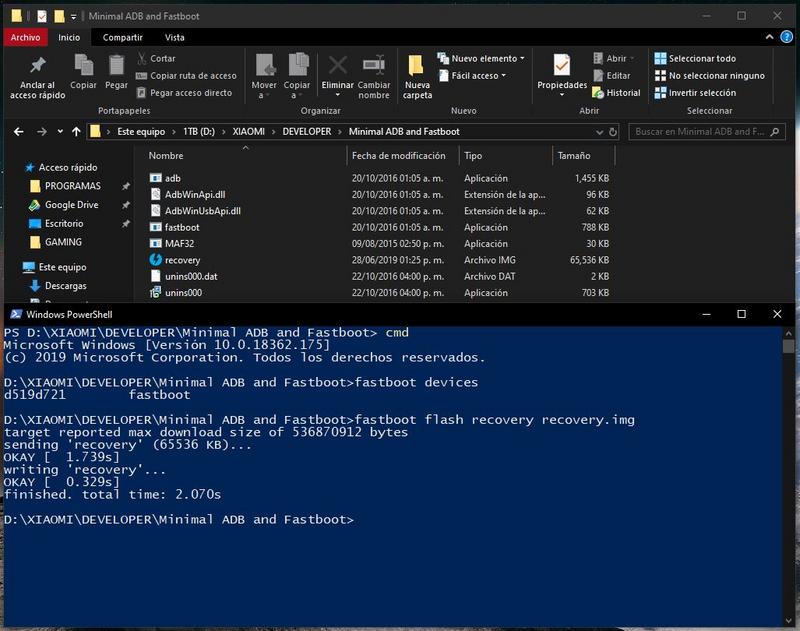Viewport: 800px width, 631px height.
Task: Click the forward navigation arrow
Action: (x=42, y=132)
